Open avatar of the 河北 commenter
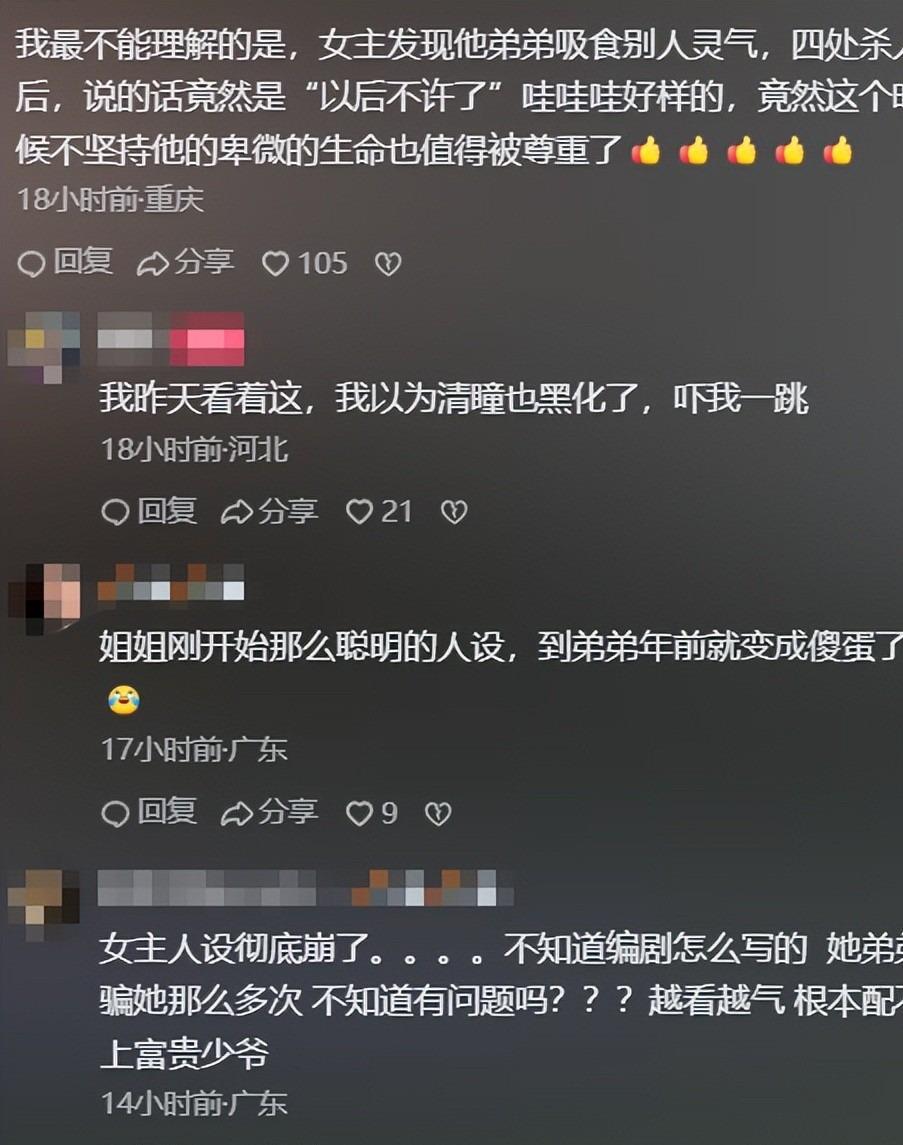Image resolution: width=903 pixels, height=1145 pixels. (45, 347)
